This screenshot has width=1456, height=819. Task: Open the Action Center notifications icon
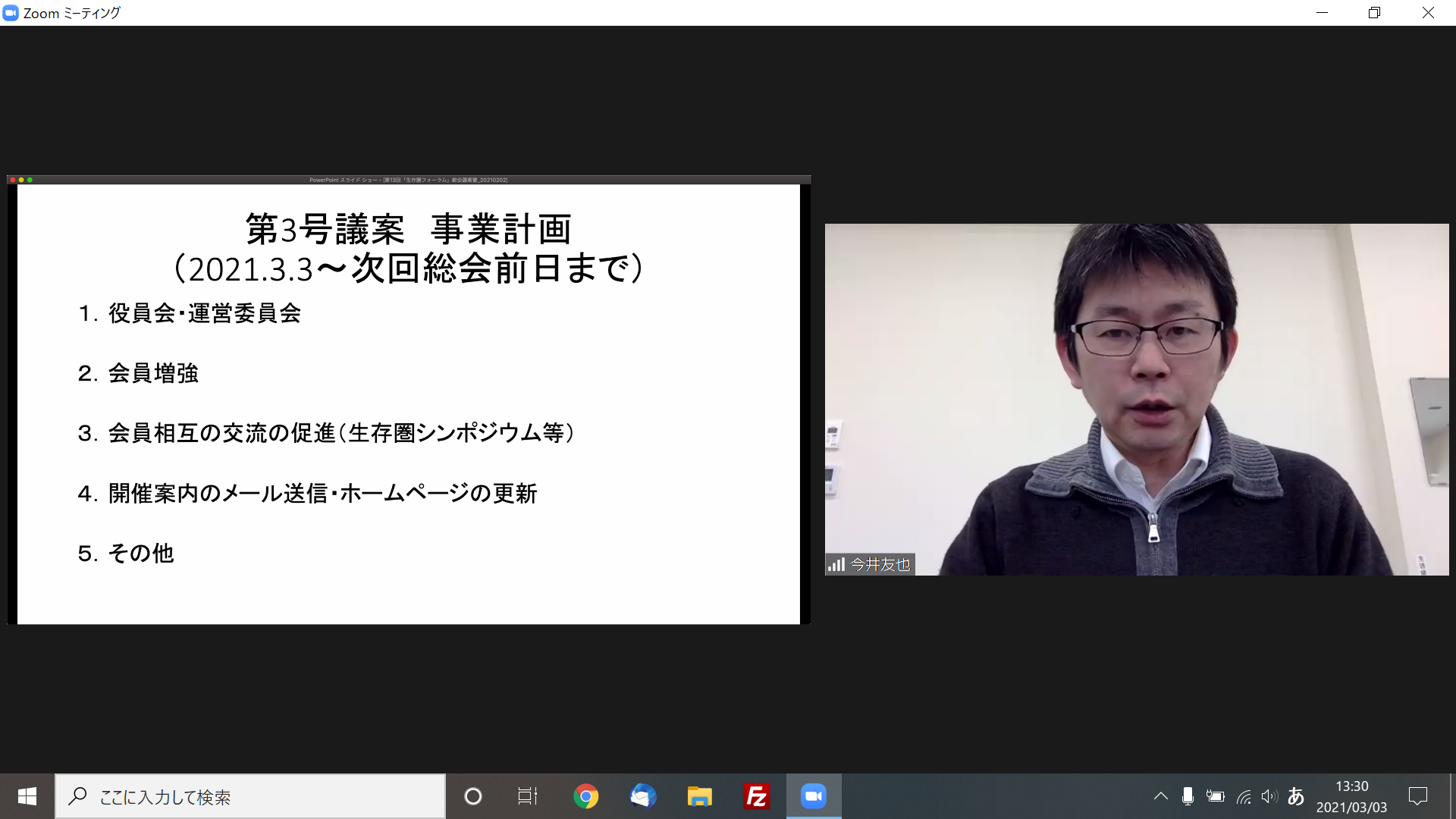tap(1418, 796)
